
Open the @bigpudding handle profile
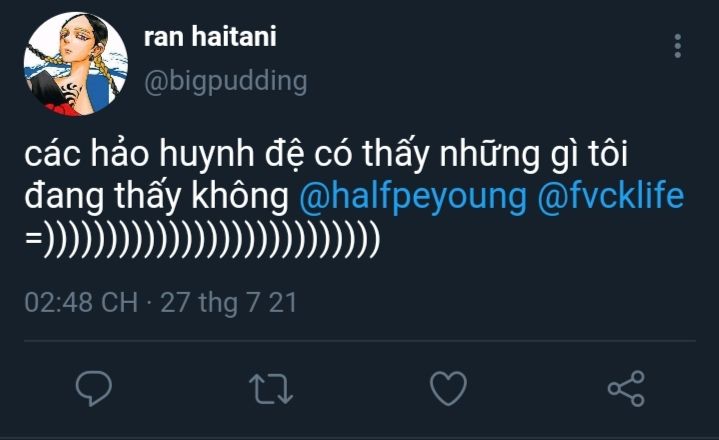(225, 81)
